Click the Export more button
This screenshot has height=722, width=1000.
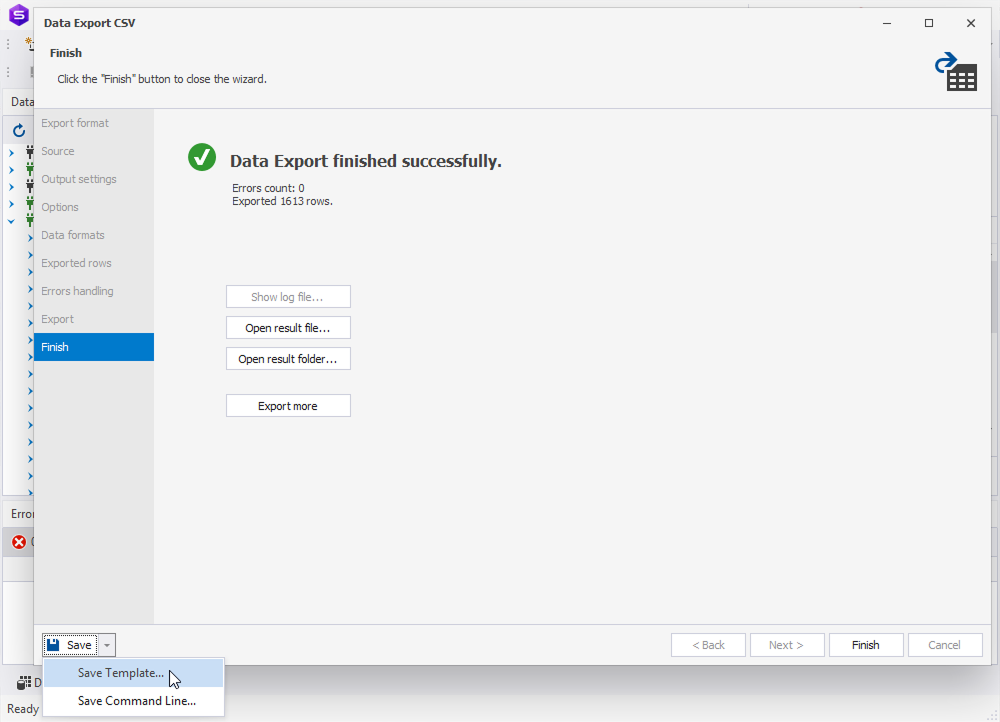[288, 406]
